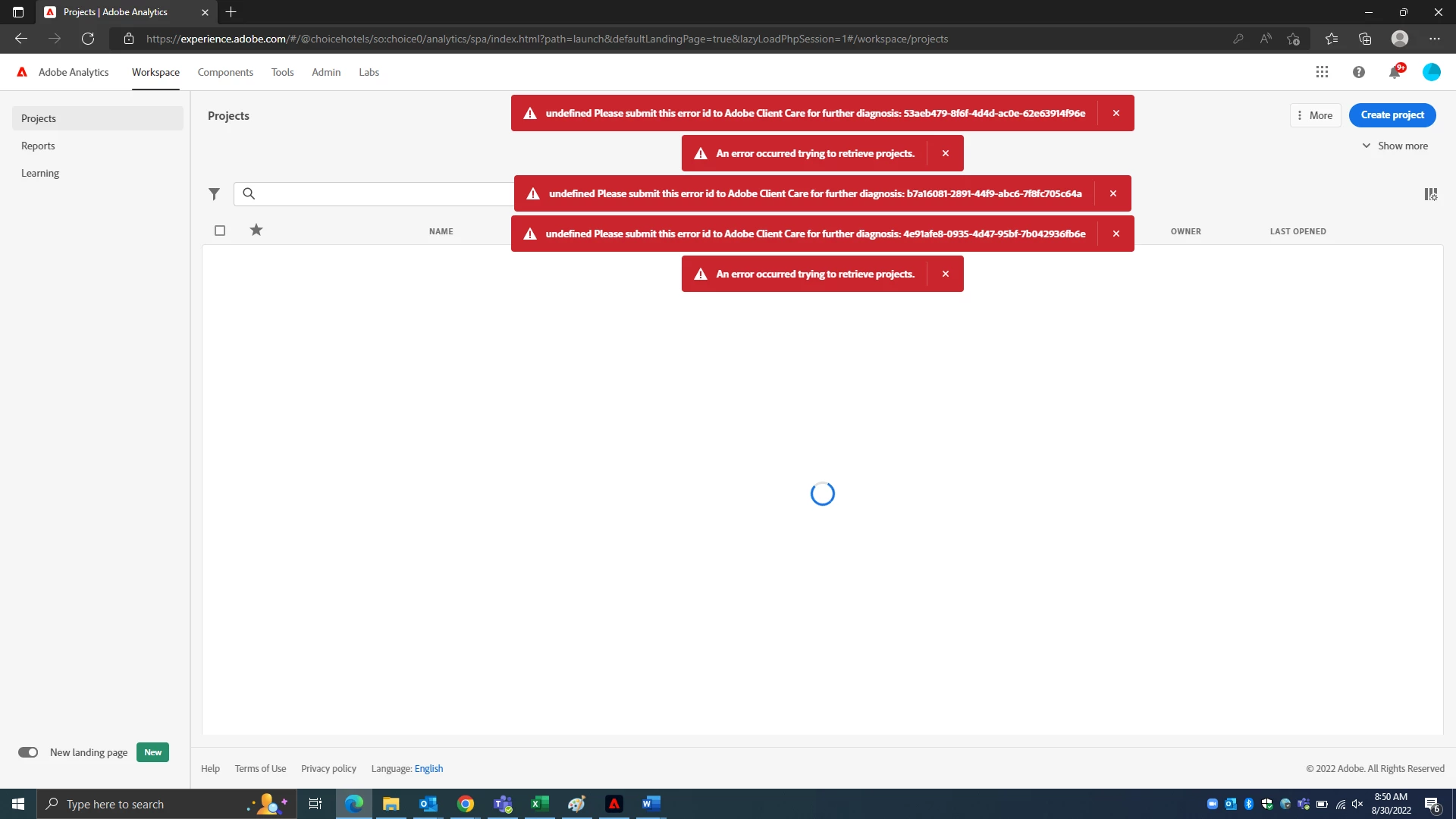Open the Privacy policy link
The width and height of the screenshot is (1456, 819).
point(328,768)
